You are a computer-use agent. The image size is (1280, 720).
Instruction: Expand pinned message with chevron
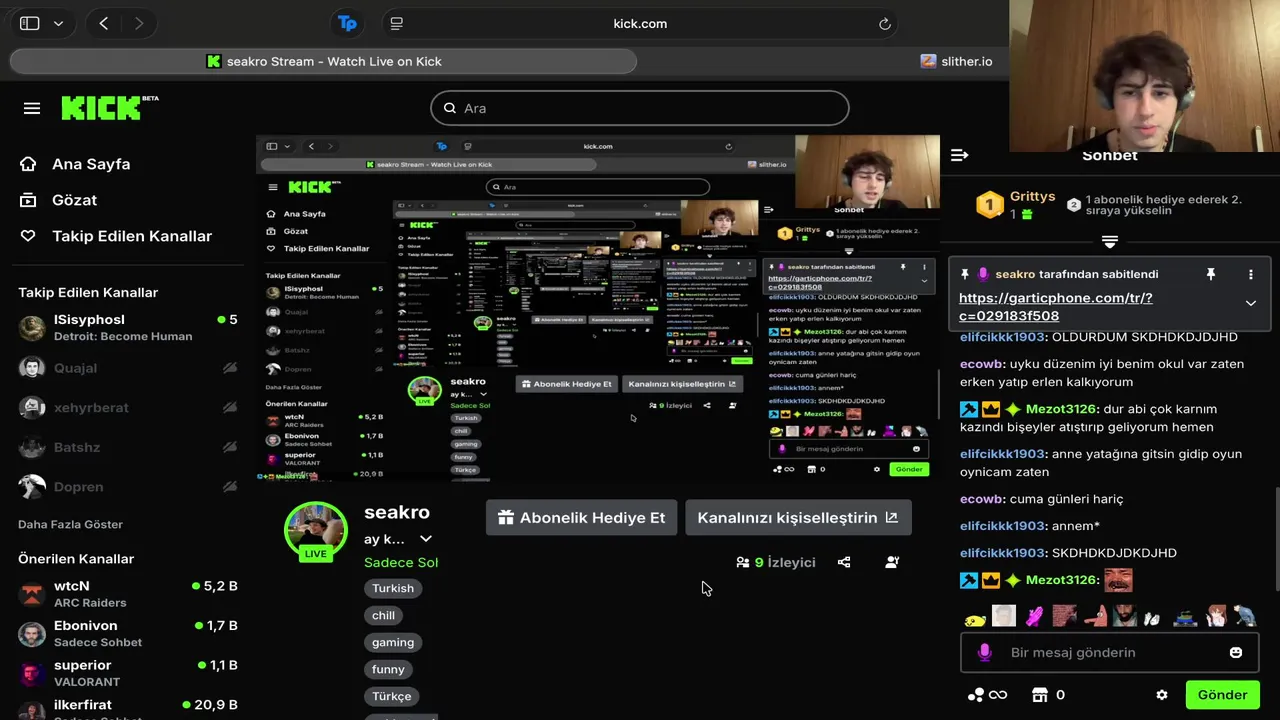1250,303
